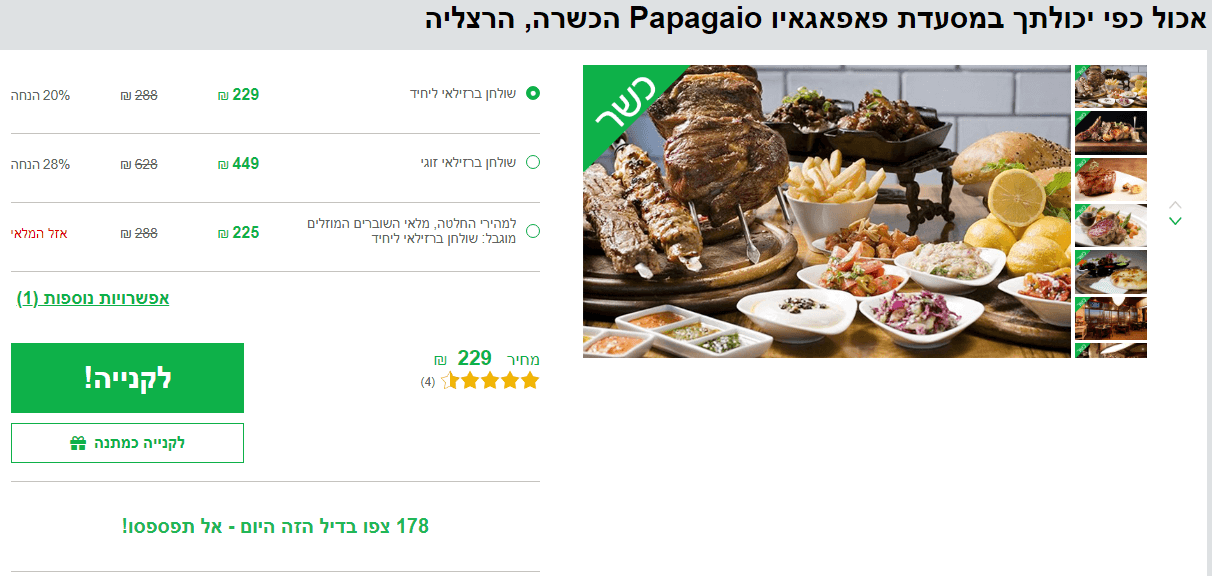Screen dimensions: 1212x576
Task: Click the 449 ₪ price for couples table
Action: click(239, 163)
